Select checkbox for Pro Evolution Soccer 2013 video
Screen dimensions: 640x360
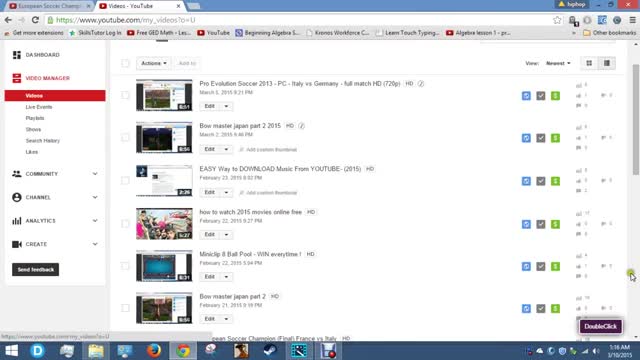coord(125,95)
